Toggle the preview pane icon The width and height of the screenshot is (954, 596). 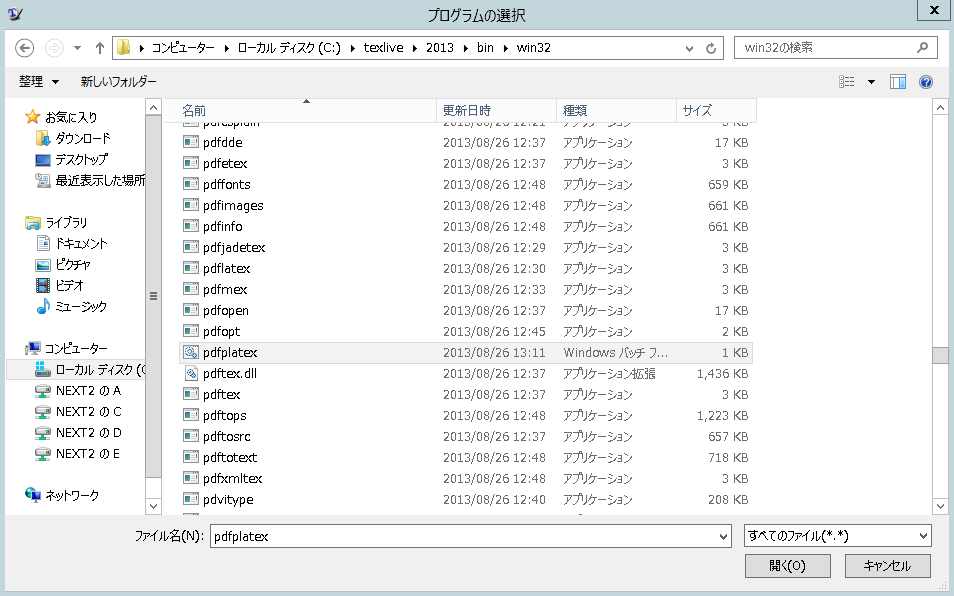tap(898, 82)
